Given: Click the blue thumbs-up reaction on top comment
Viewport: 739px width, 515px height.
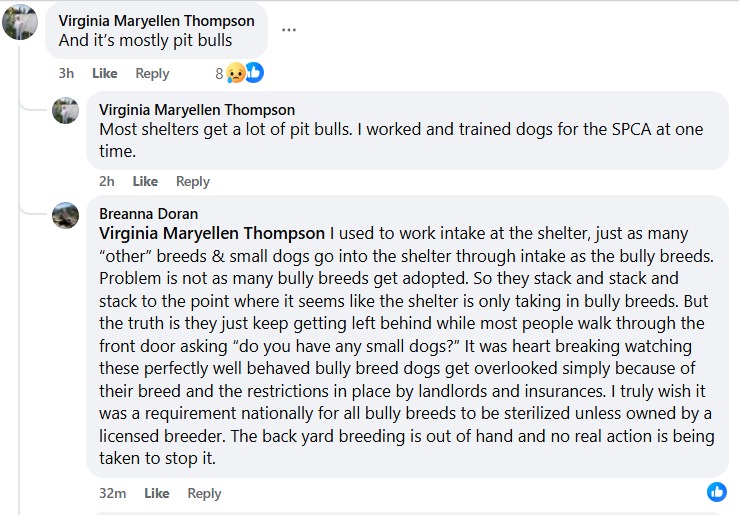Looking at the screenshot, I should [x=254, y=72].
